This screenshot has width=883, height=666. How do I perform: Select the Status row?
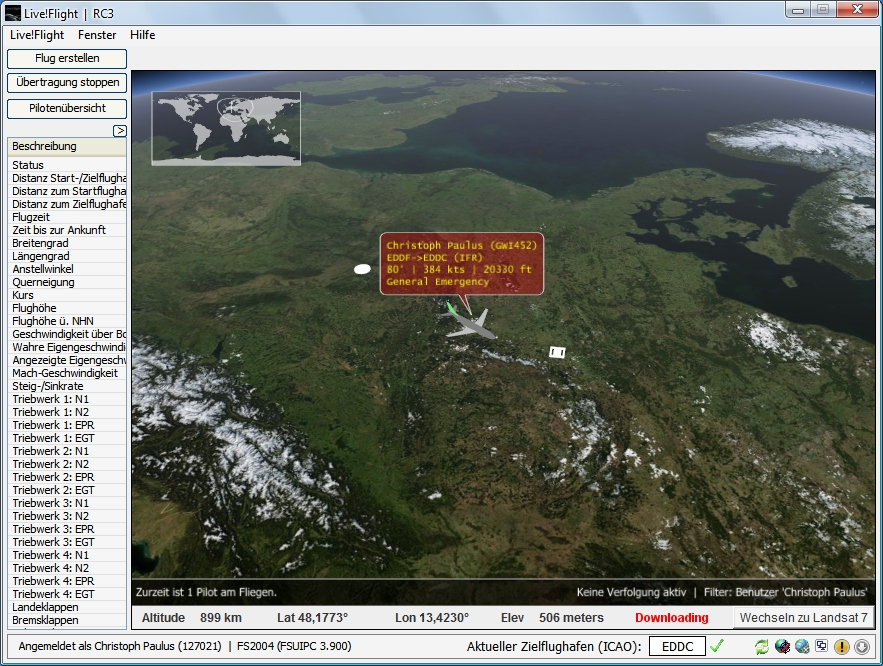(67, 165)
